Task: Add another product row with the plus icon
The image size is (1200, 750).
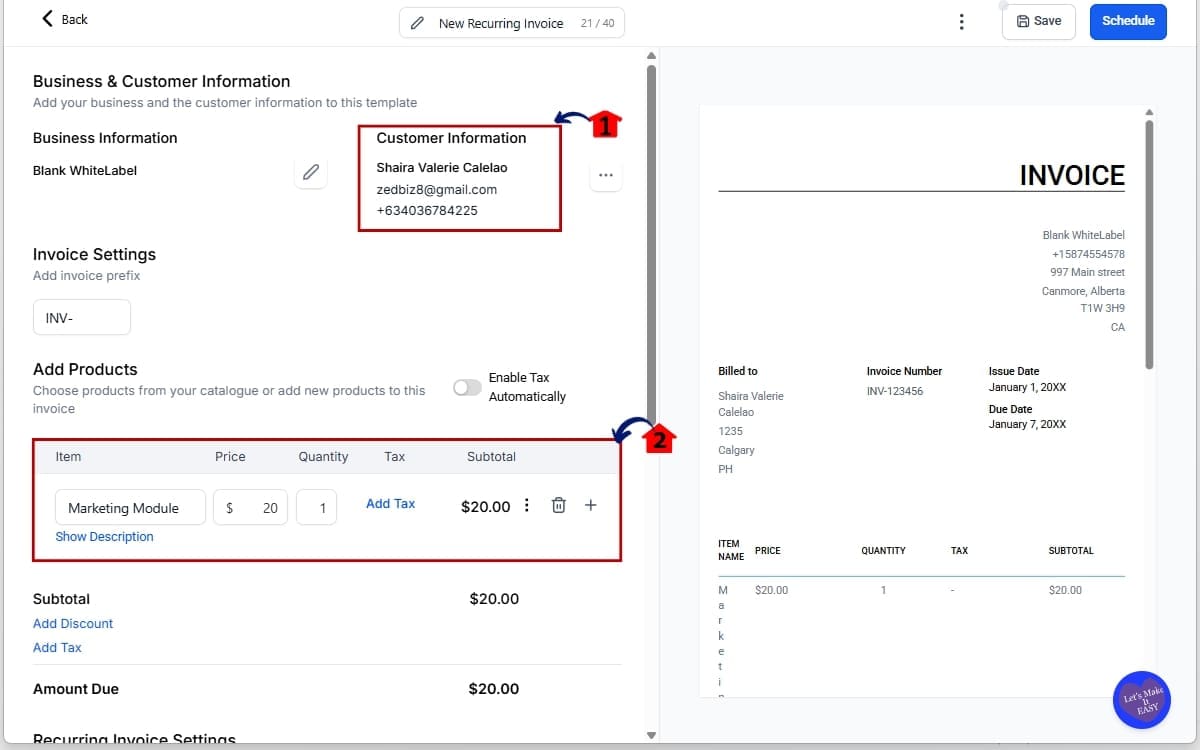Action: coord(590,505)
